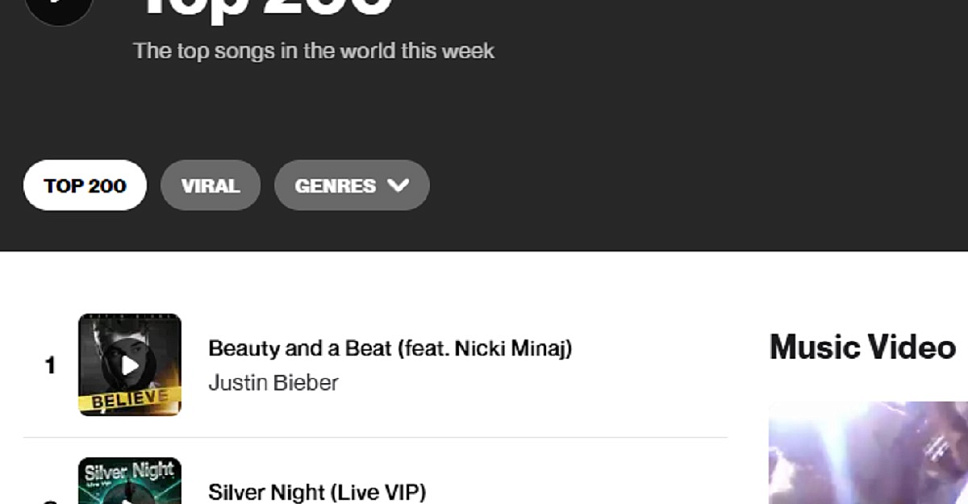Switch to the VIRAL tab
The height and width of the screenshot is (504, 968).
coord(210,185)
